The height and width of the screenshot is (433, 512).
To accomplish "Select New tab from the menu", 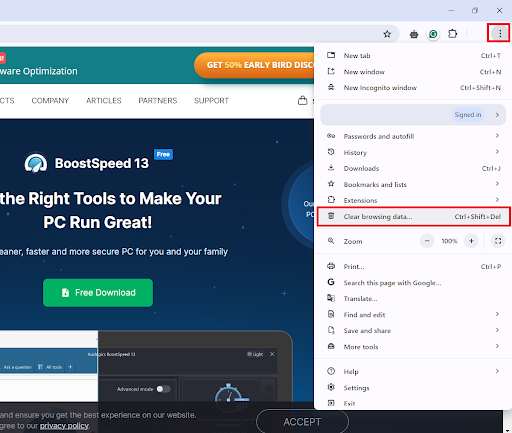I will (x=413, y=55).
